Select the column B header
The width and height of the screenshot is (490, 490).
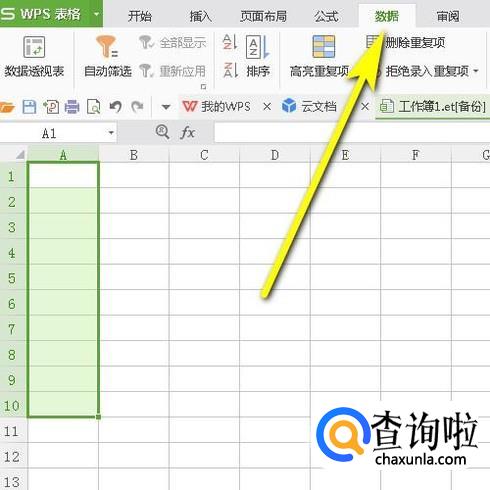134,155
